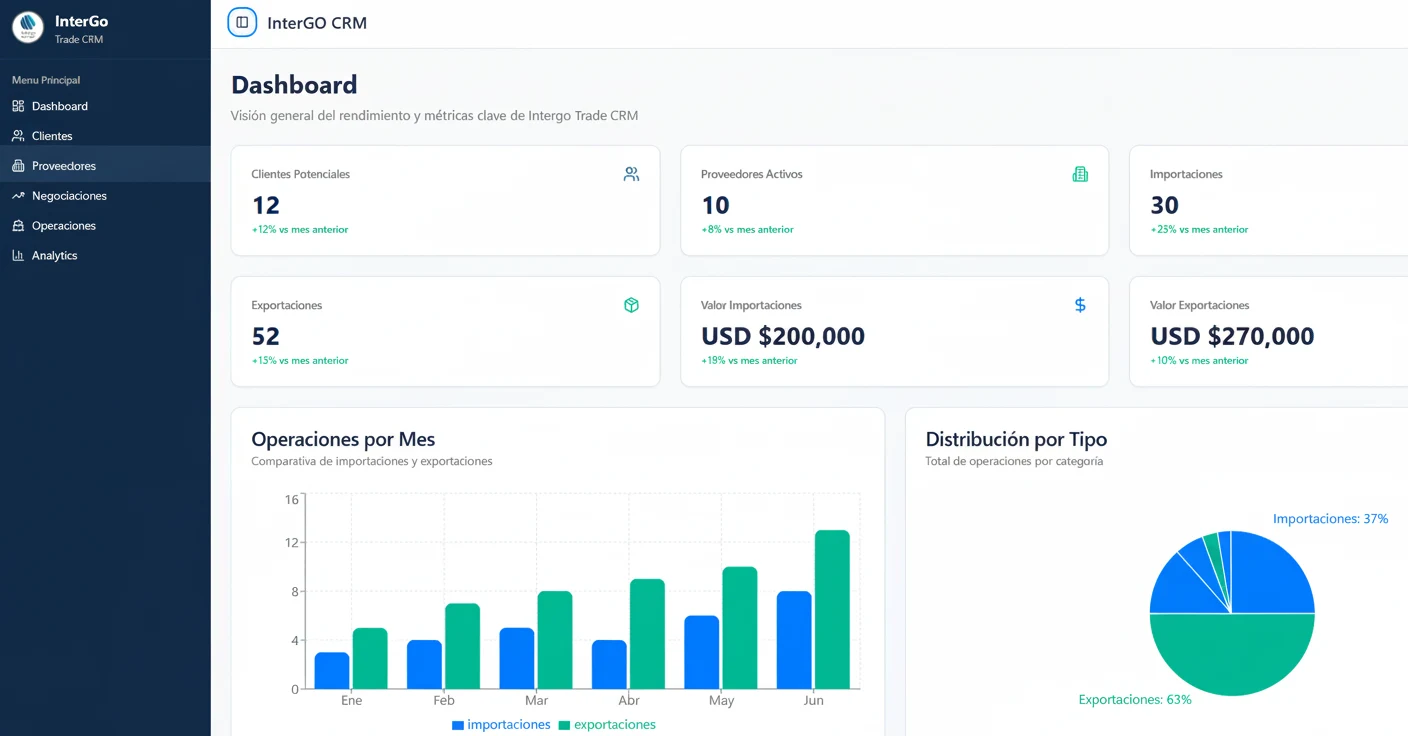
Task: Toggle importaciones legend entry
Action: (501, 725)
